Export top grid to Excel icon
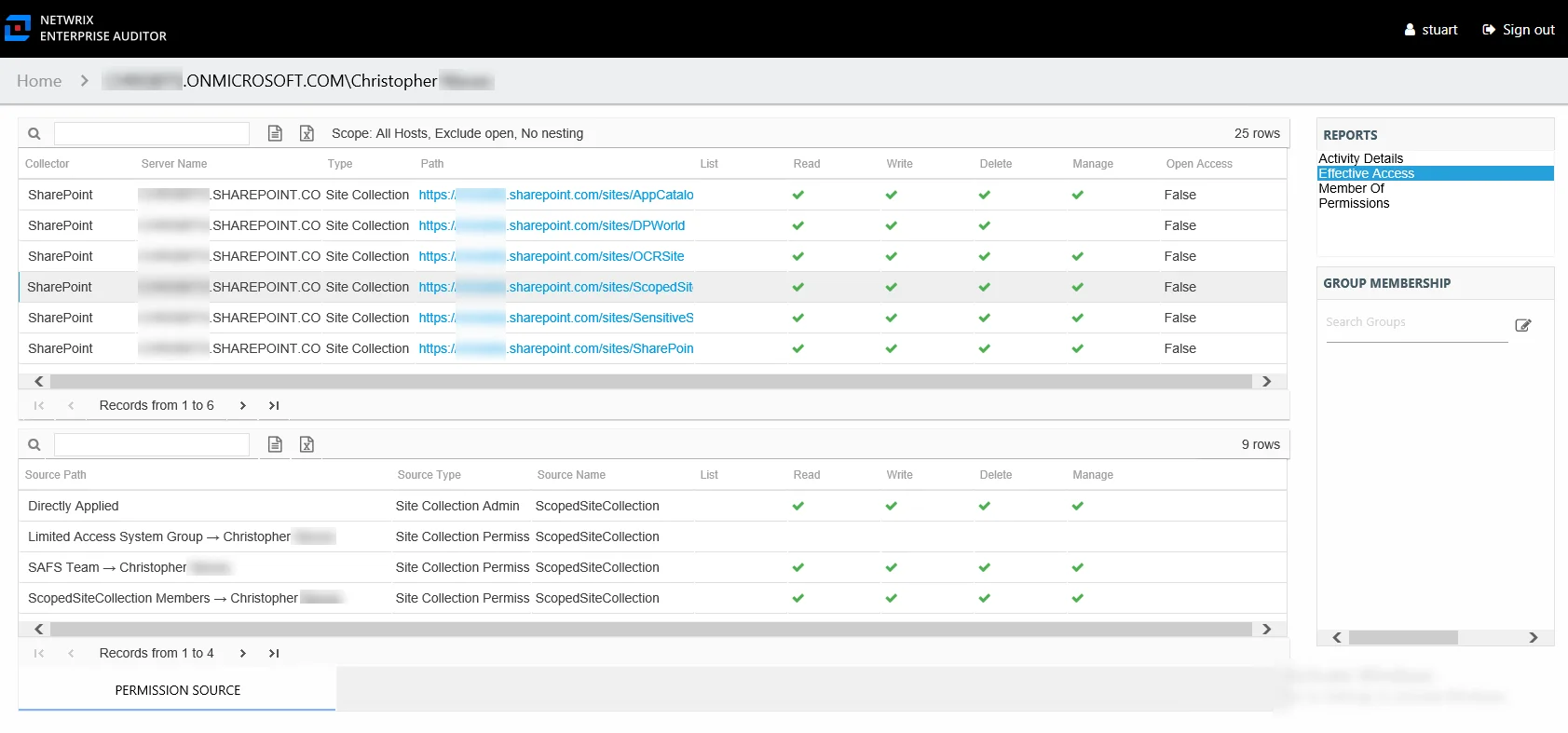1568x733 pixels. [x=307, y=133]
